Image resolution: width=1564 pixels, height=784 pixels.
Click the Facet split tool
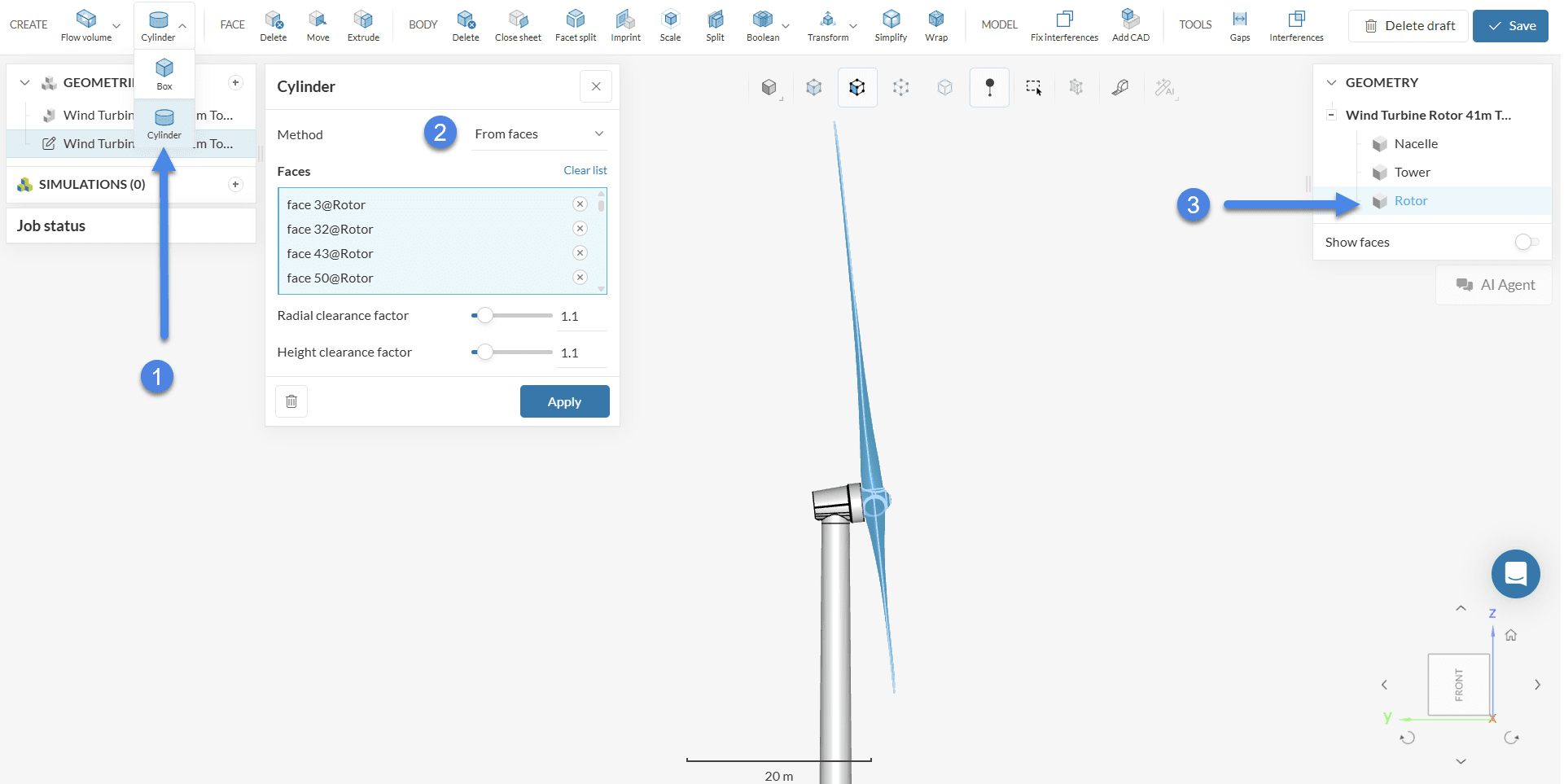pyautogui.click(x=576, y=25)
